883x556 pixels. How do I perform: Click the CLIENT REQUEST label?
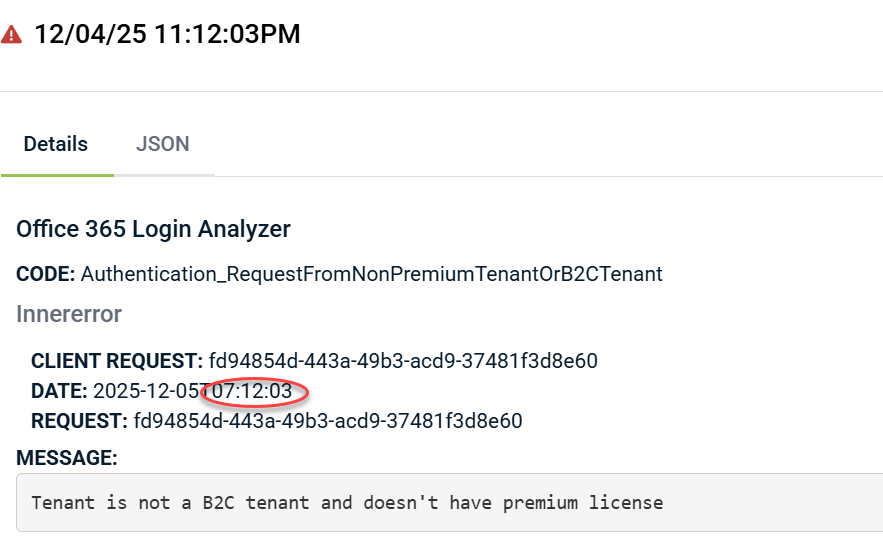tap(117, 361)
